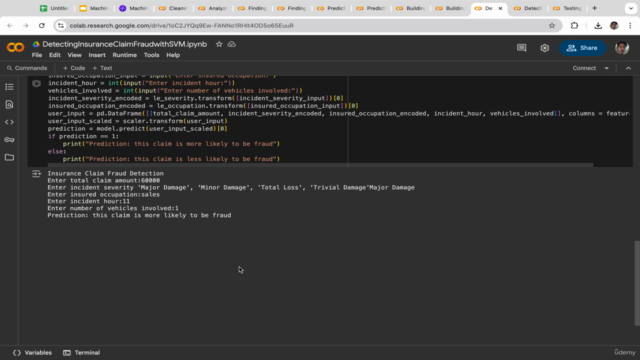
Task: Click Connect to runtime
Action: [x=584, y=68]
